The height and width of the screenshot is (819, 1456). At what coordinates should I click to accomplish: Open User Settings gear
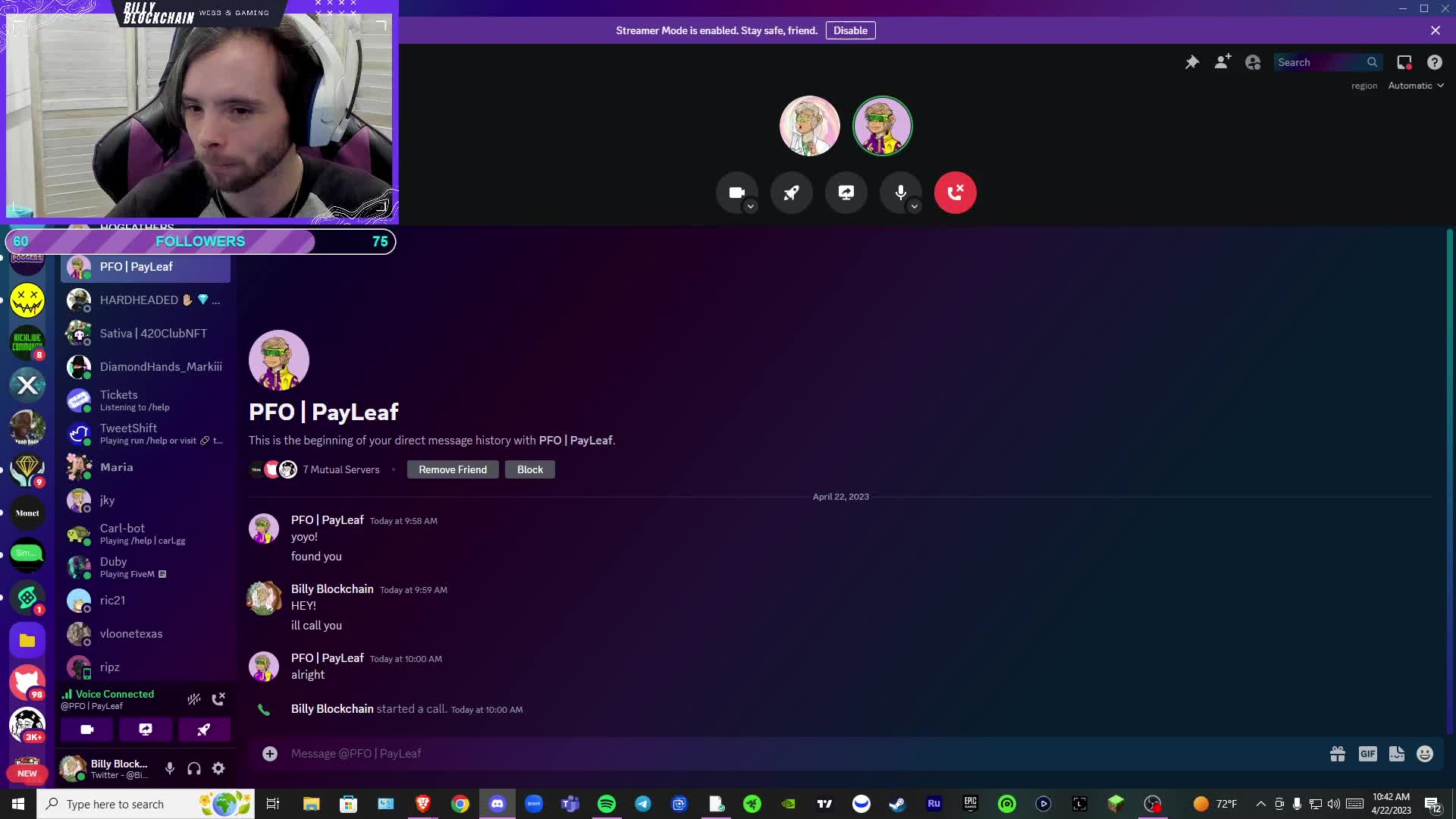218,768
